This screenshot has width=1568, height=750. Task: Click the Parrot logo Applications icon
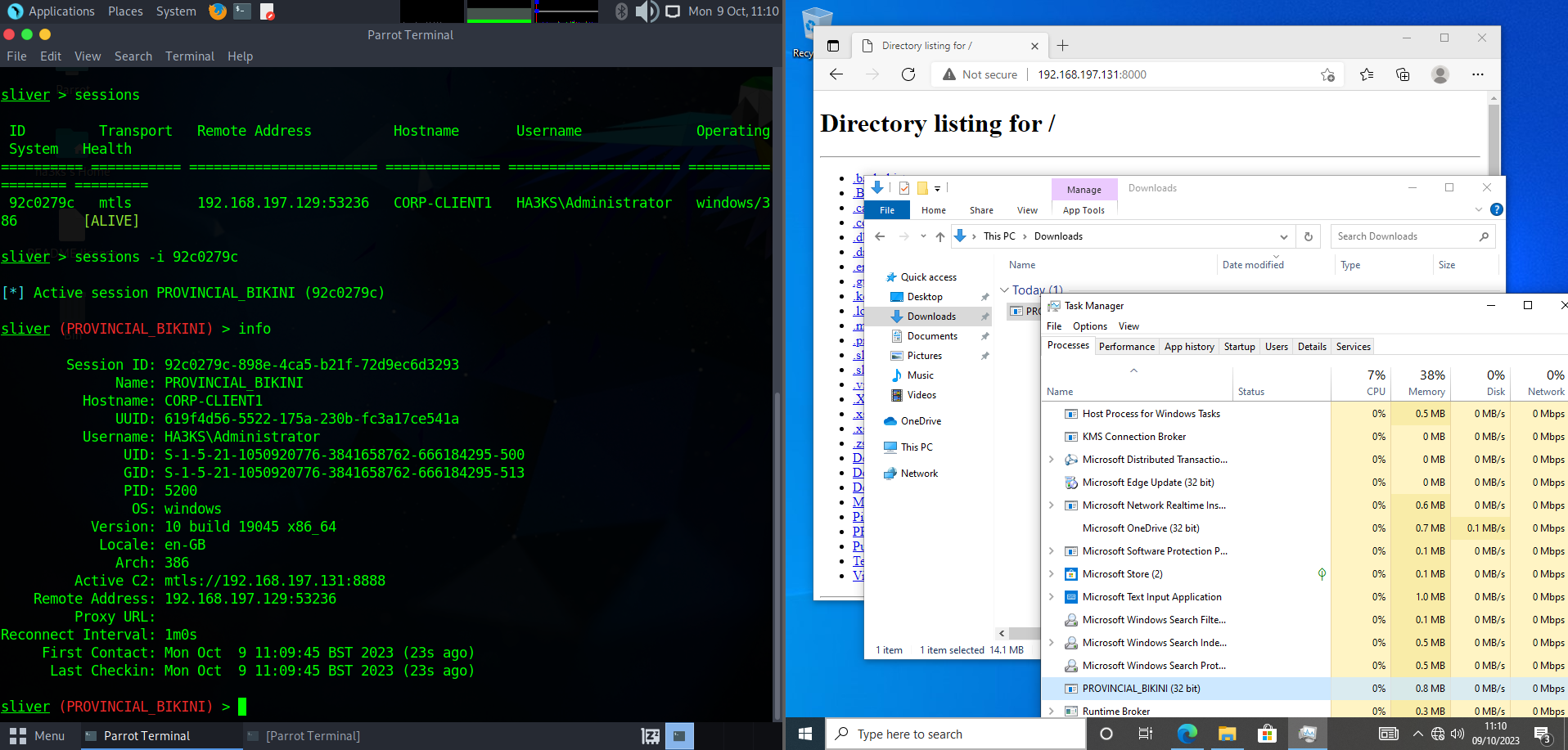15,11
